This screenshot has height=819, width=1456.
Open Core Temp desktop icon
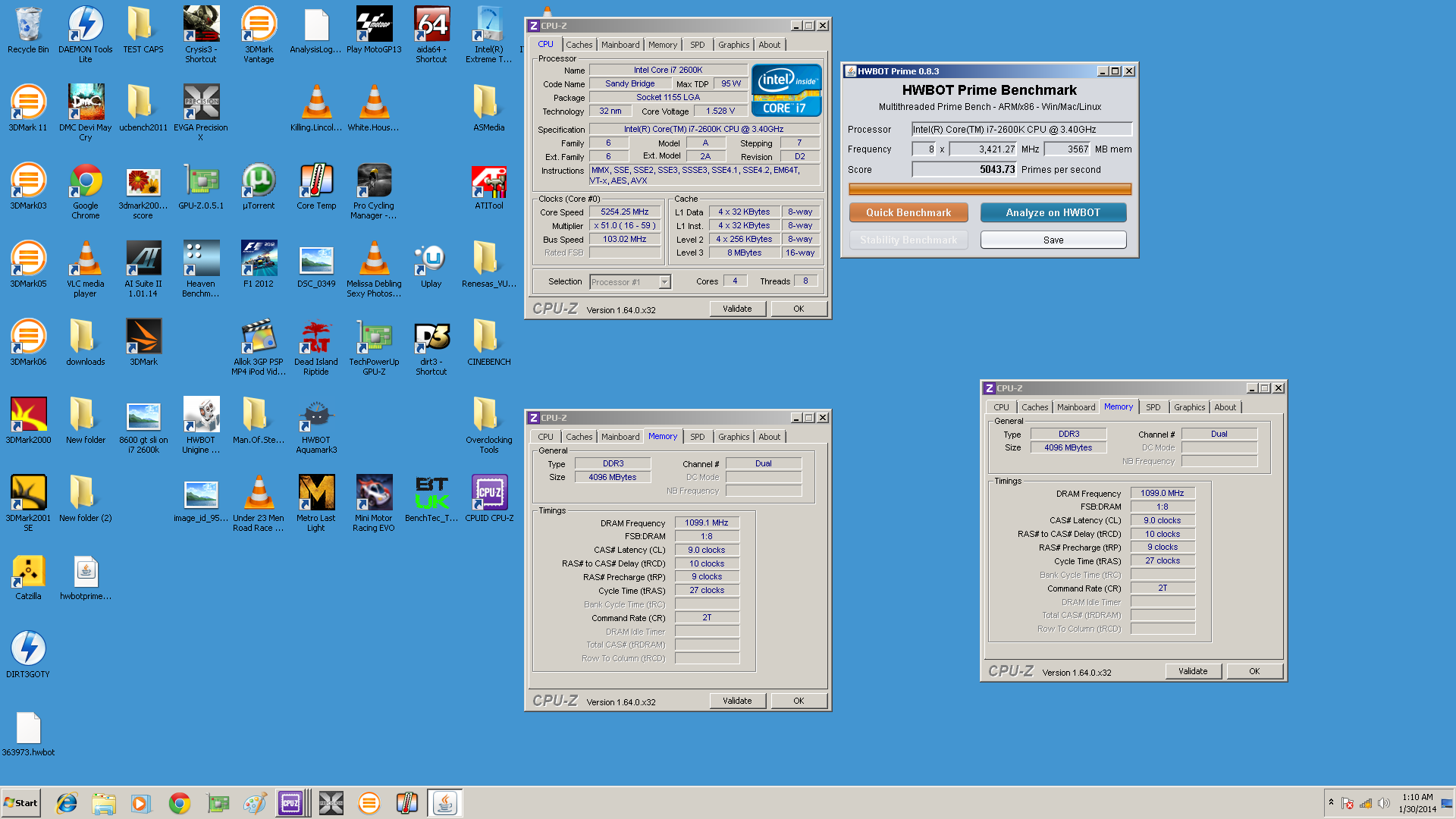(316, 187)
